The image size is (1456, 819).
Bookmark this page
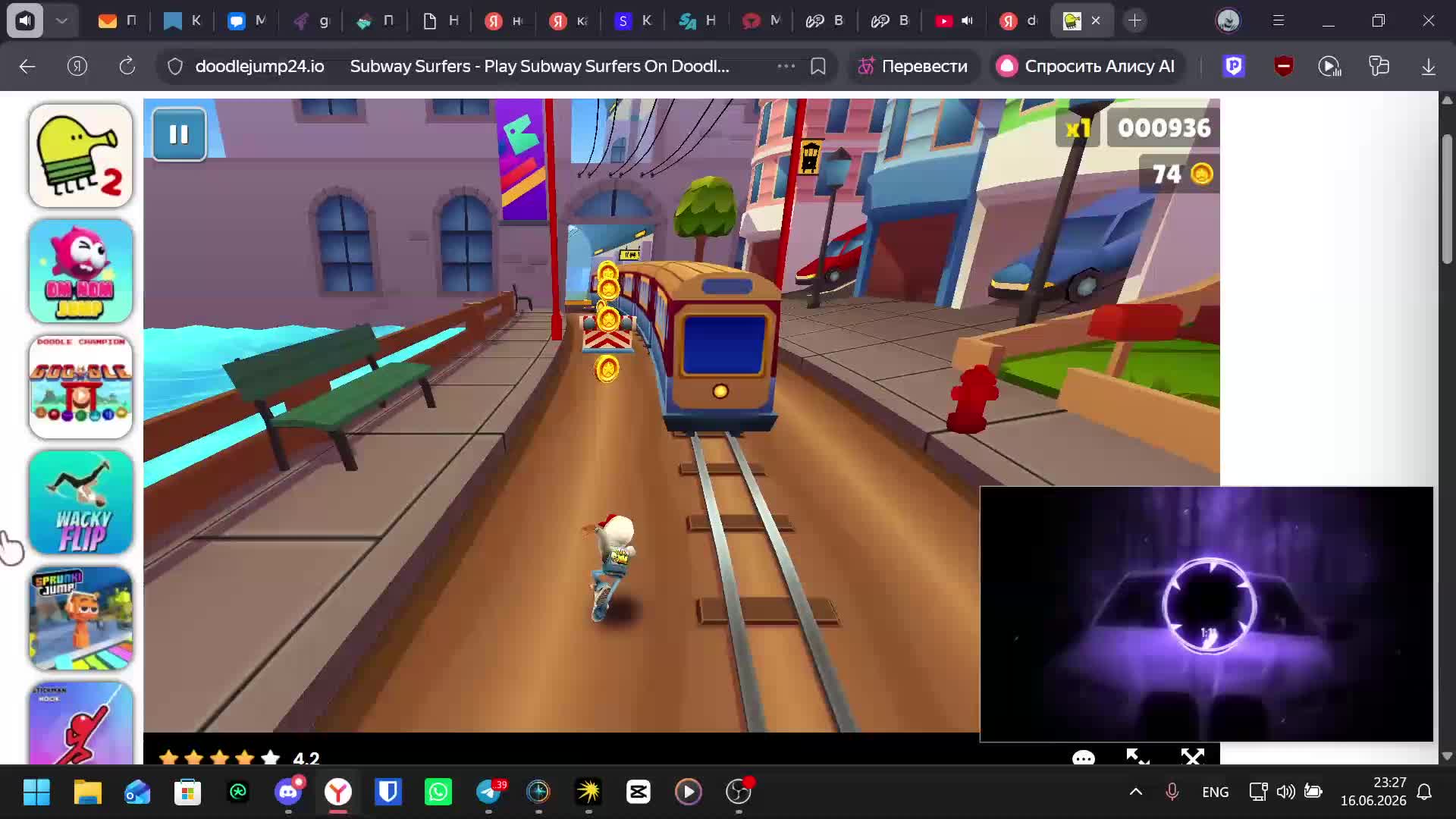818,67
